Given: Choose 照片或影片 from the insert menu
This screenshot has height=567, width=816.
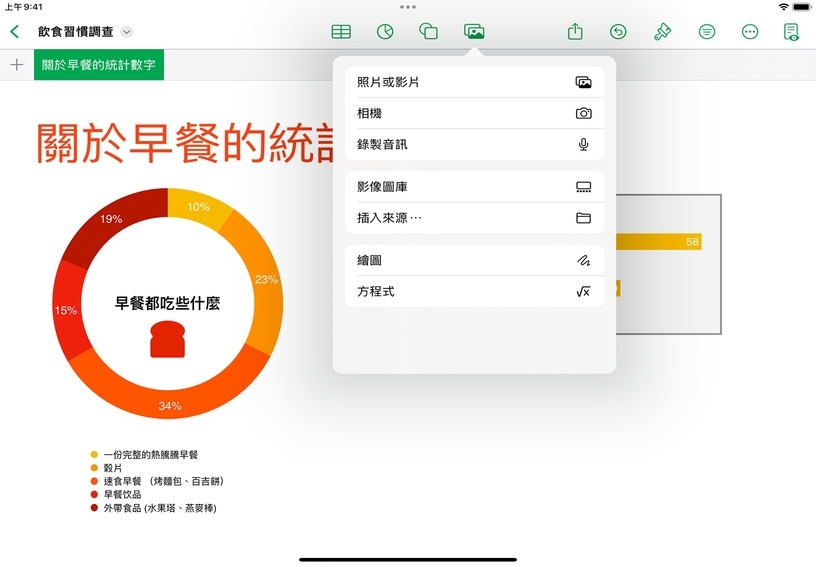Looking at the screenshot, I should point(474,82).
